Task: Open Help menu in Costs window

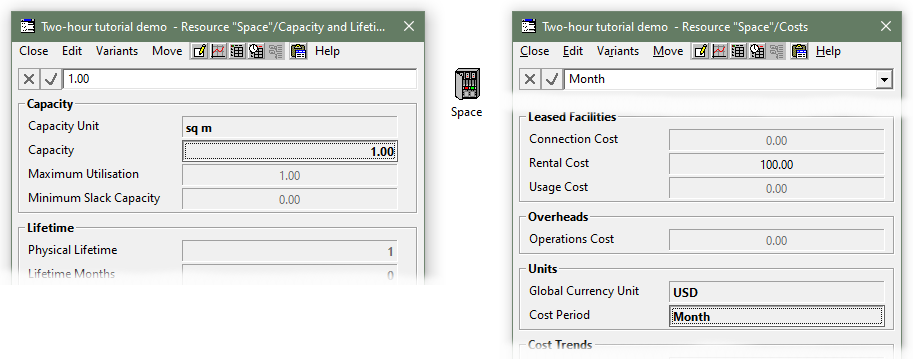Action: click(828, 51)
